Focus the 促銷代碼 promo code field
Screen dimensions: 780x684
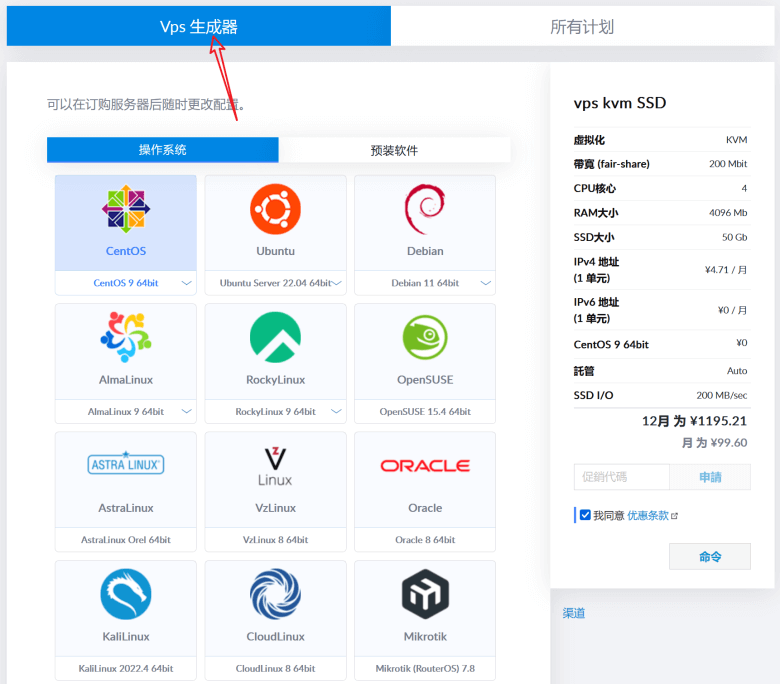pos(621,477)
